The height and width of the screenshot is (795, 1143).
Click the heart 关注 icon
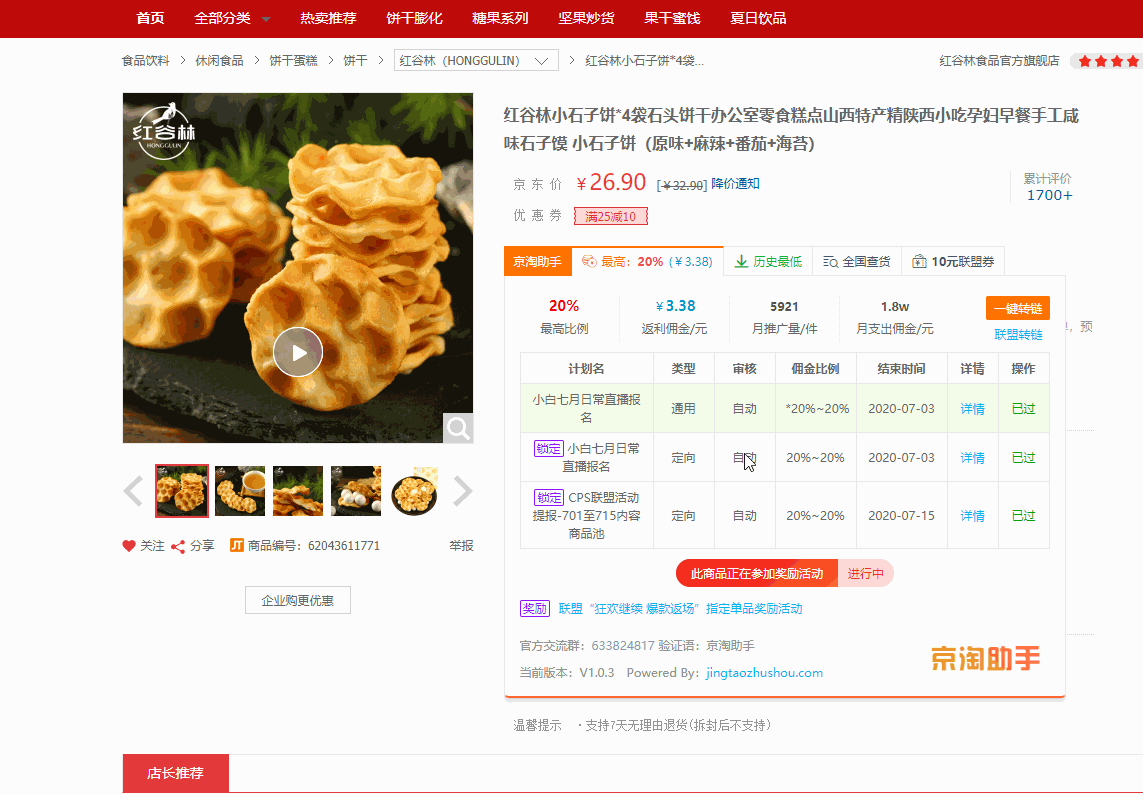(x=129, y=546)
